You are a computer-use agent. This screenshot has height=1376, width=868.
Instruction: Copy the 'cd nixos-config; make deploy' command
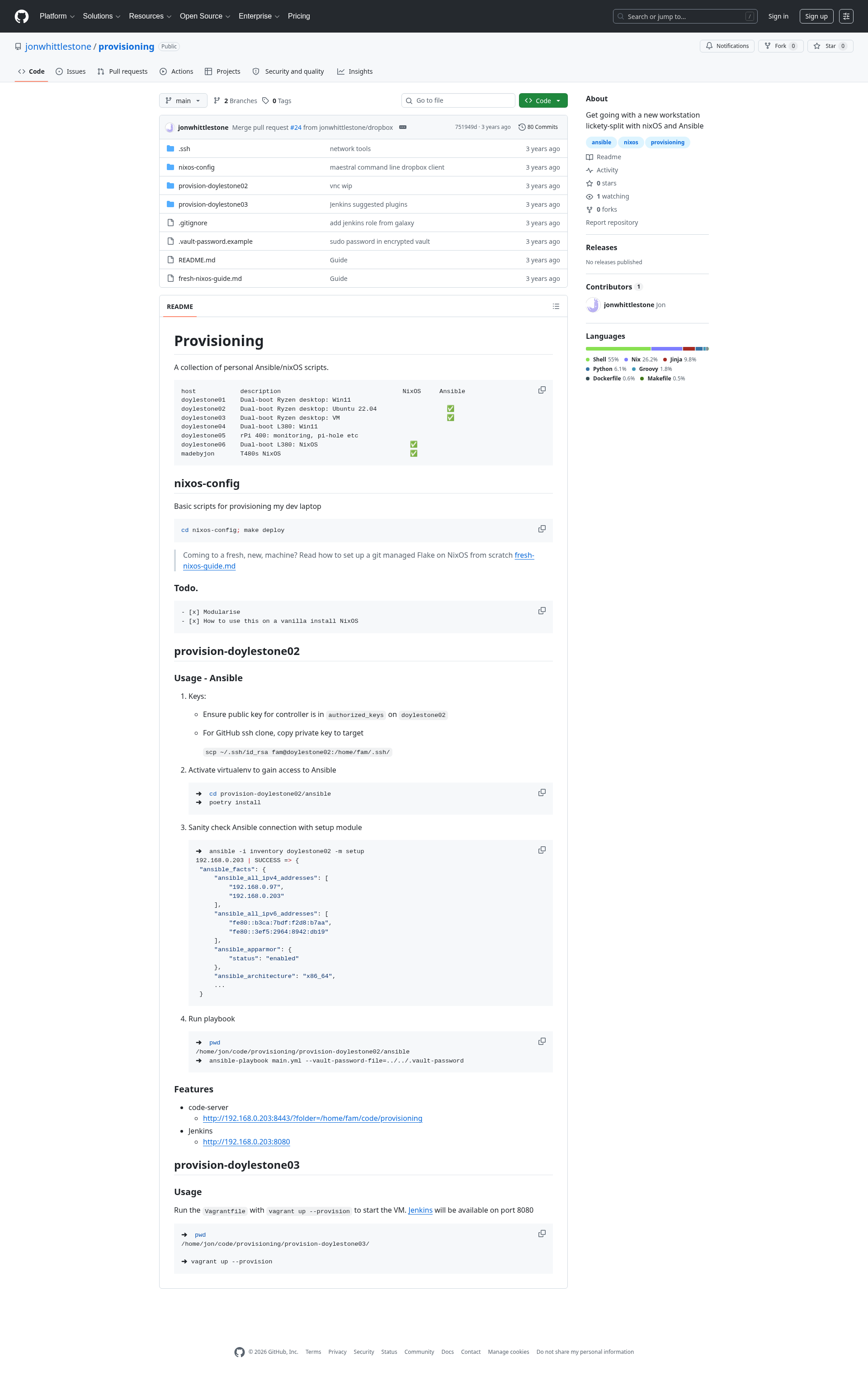coord(542,529)
